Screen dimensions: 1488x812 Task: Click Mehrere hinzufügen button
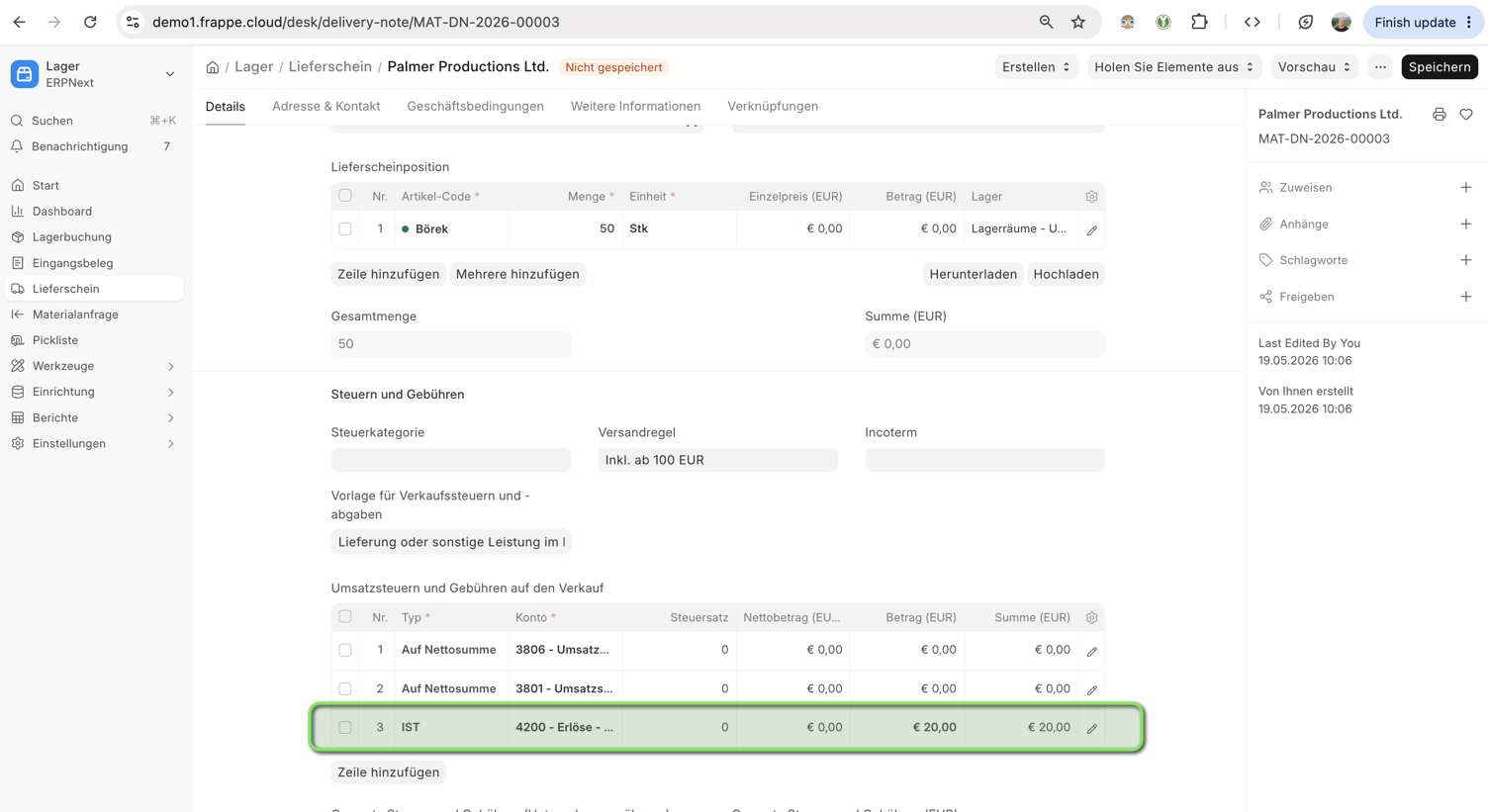coord(517,275)
